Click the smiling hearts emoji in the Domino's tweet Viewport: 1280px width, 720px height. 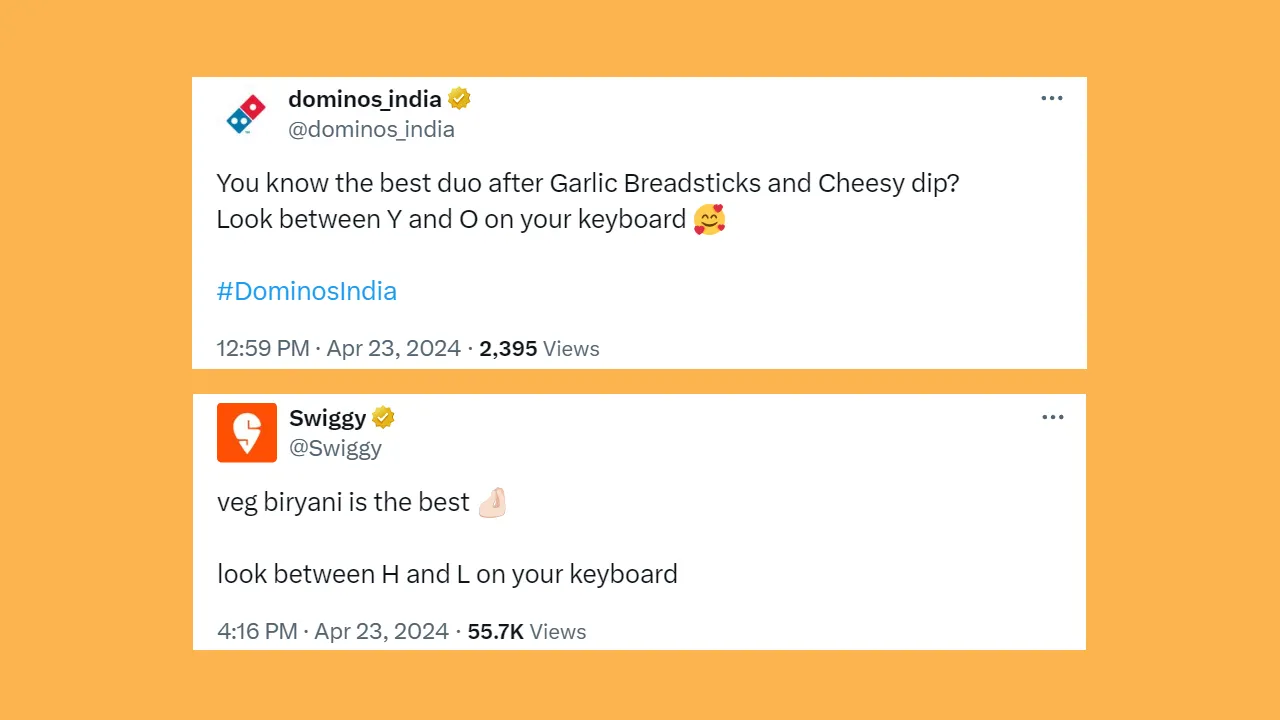[x=709, y=219]
